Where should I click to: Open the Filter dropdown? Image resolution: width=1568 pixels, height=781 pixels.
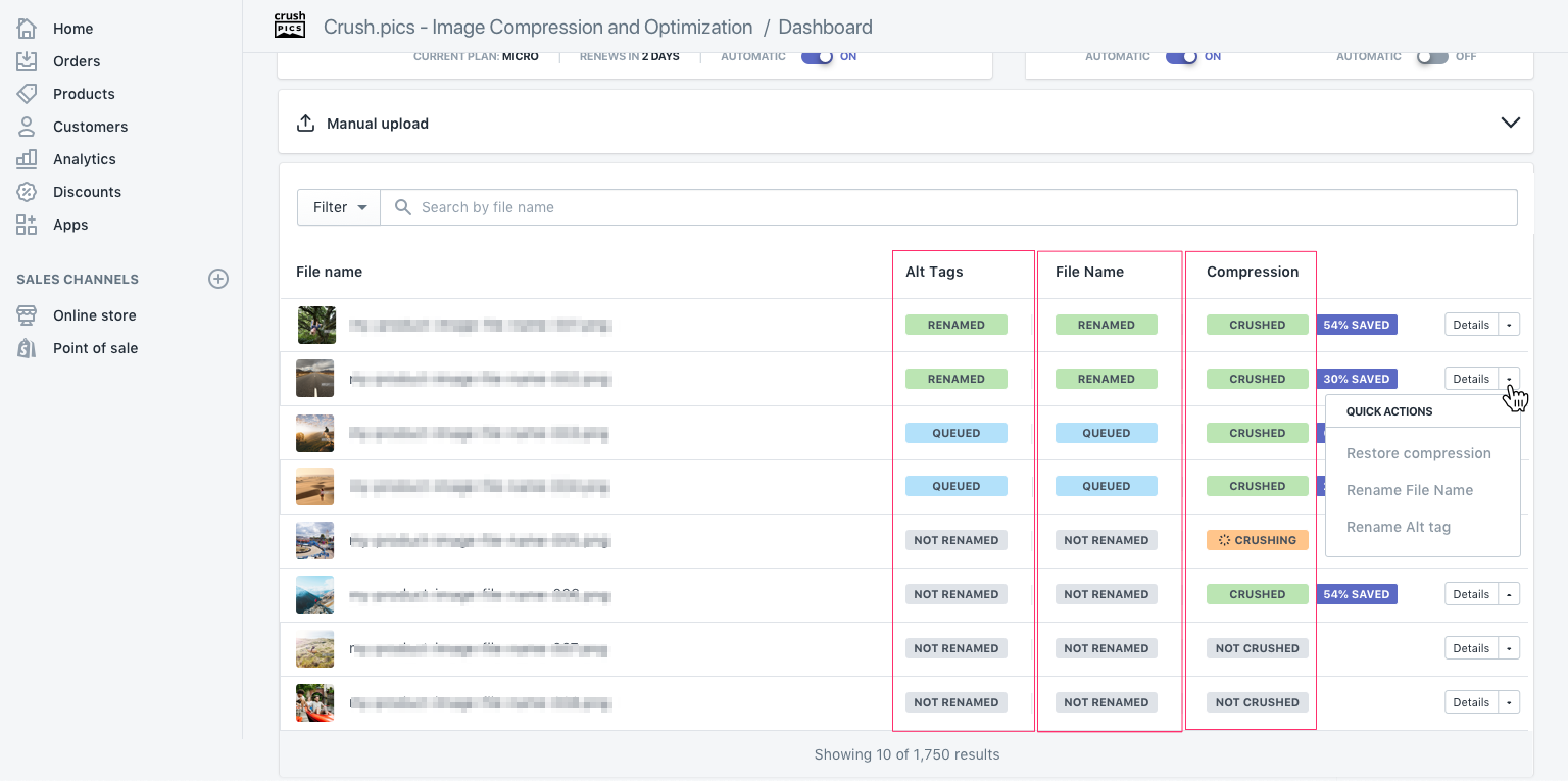339,207
